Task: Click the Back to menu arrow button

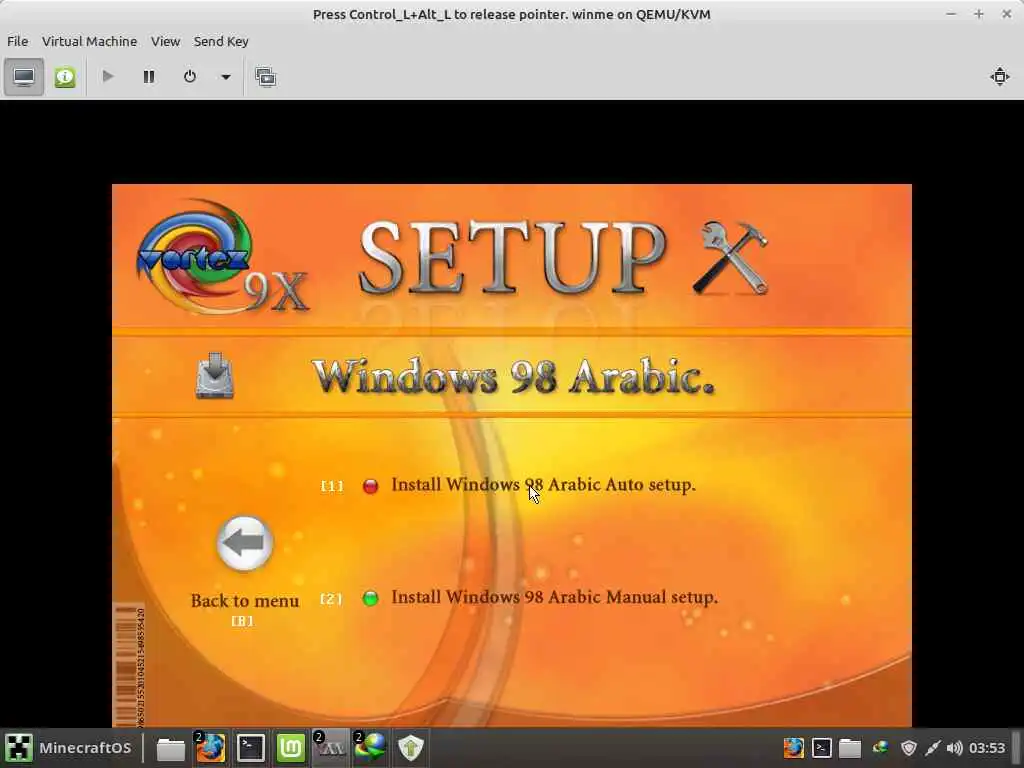Action: pyautogui.click(x=245, y=543)
